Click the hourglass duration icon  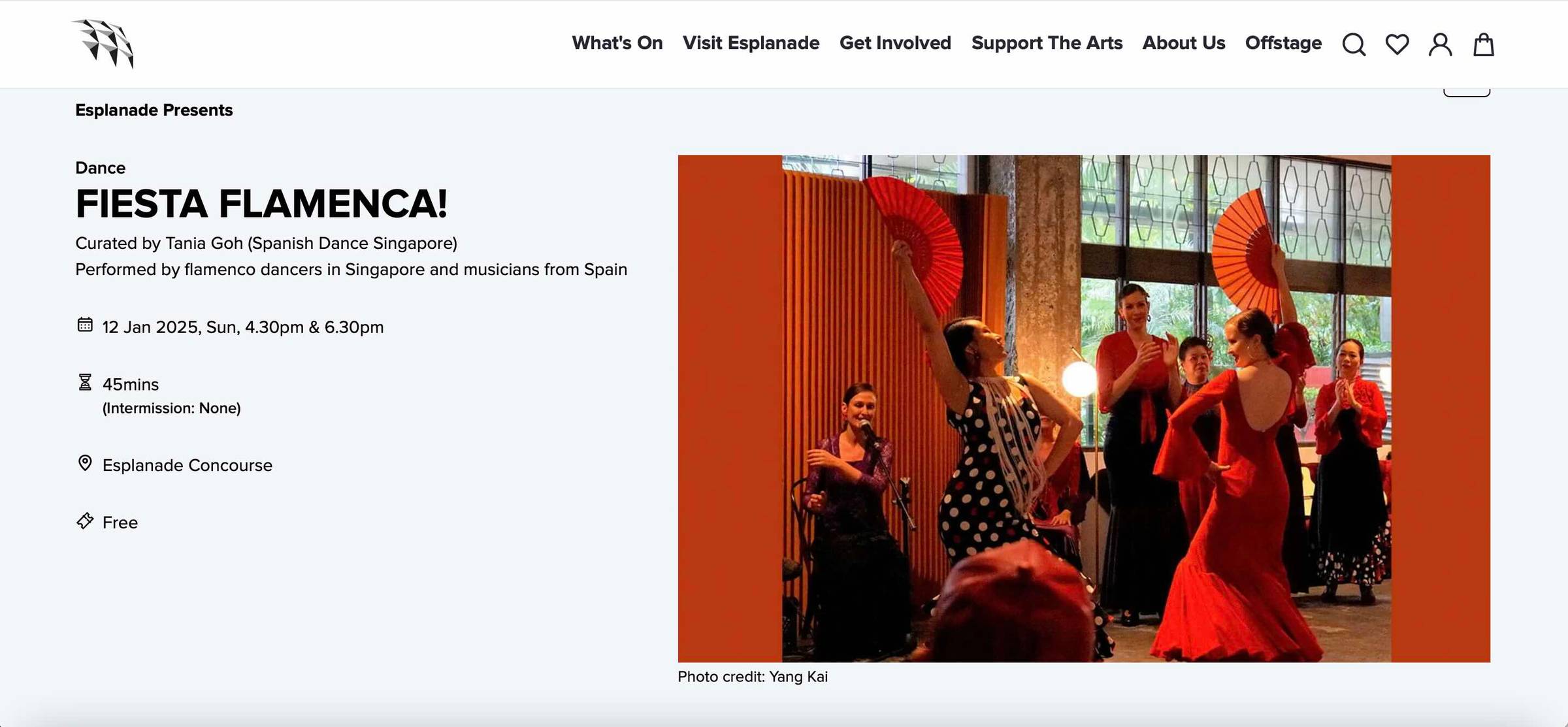click(85, 382)
